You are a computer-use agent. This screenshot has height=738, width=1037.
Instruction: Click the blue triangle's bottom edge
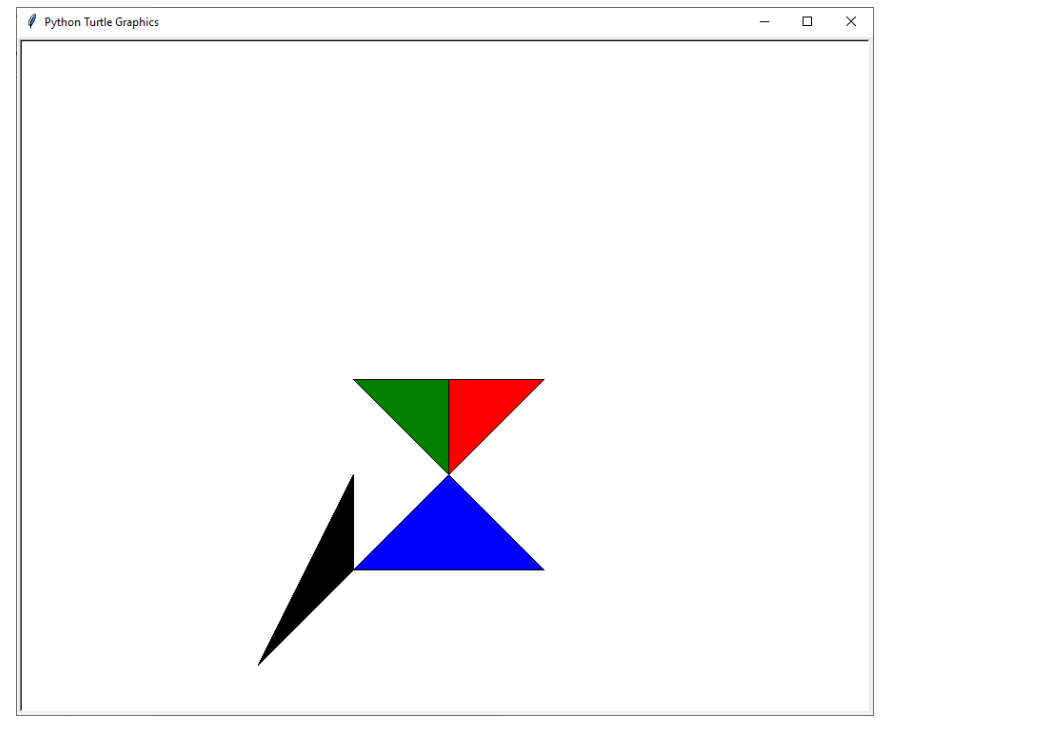click(450, 569)
